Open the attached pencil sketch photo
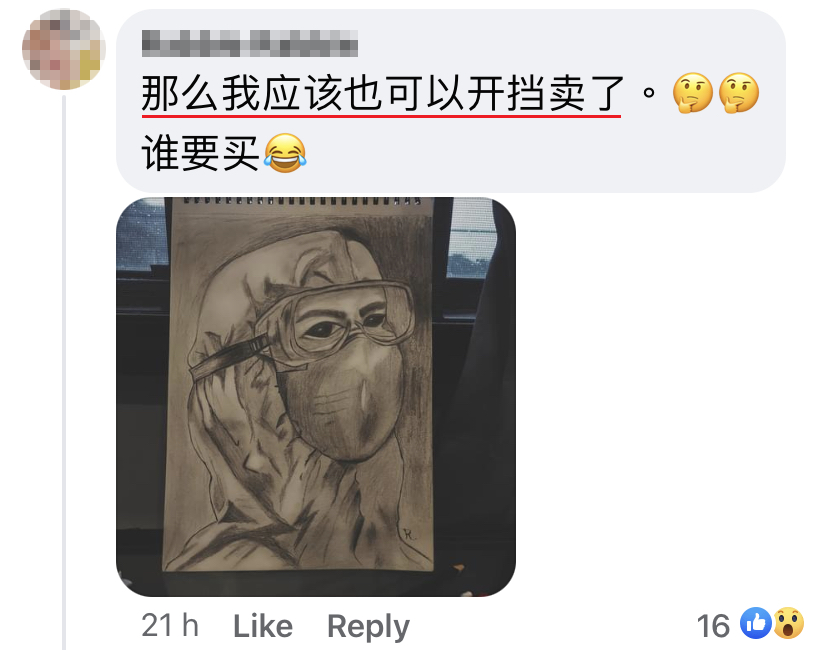 coord(316,397)
